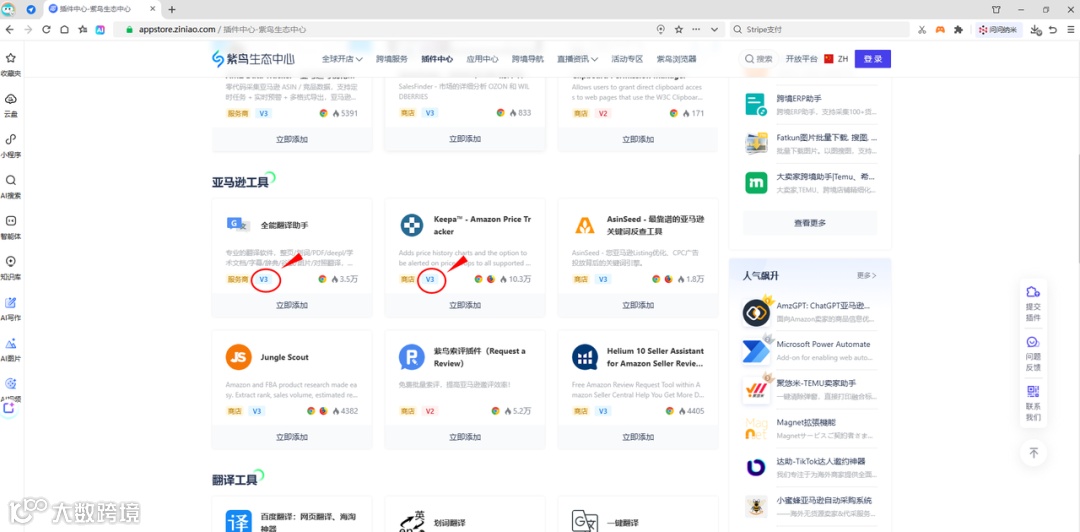The width and height of the screenshot is (1080, 532).
Task: Open the 智能体 agent sidebar icon
Action: pos(10,221)
